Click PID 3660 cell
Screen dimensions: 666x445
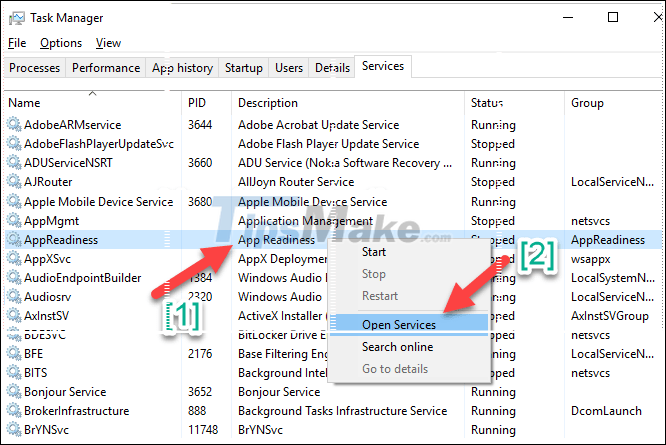(x=200, y=163)
